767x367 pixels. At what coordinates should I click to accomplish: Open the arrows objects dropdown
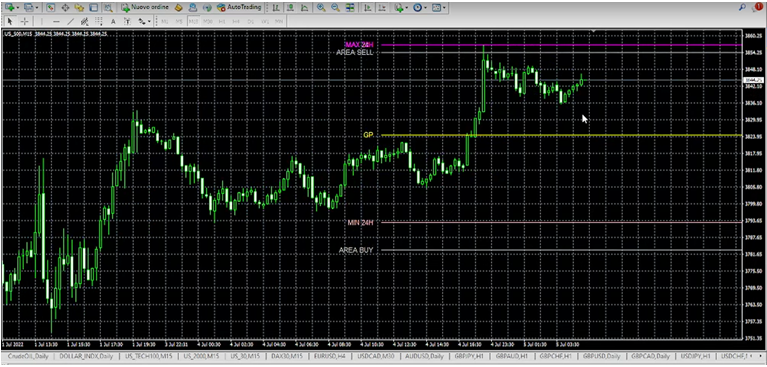[x=144, y=21]
